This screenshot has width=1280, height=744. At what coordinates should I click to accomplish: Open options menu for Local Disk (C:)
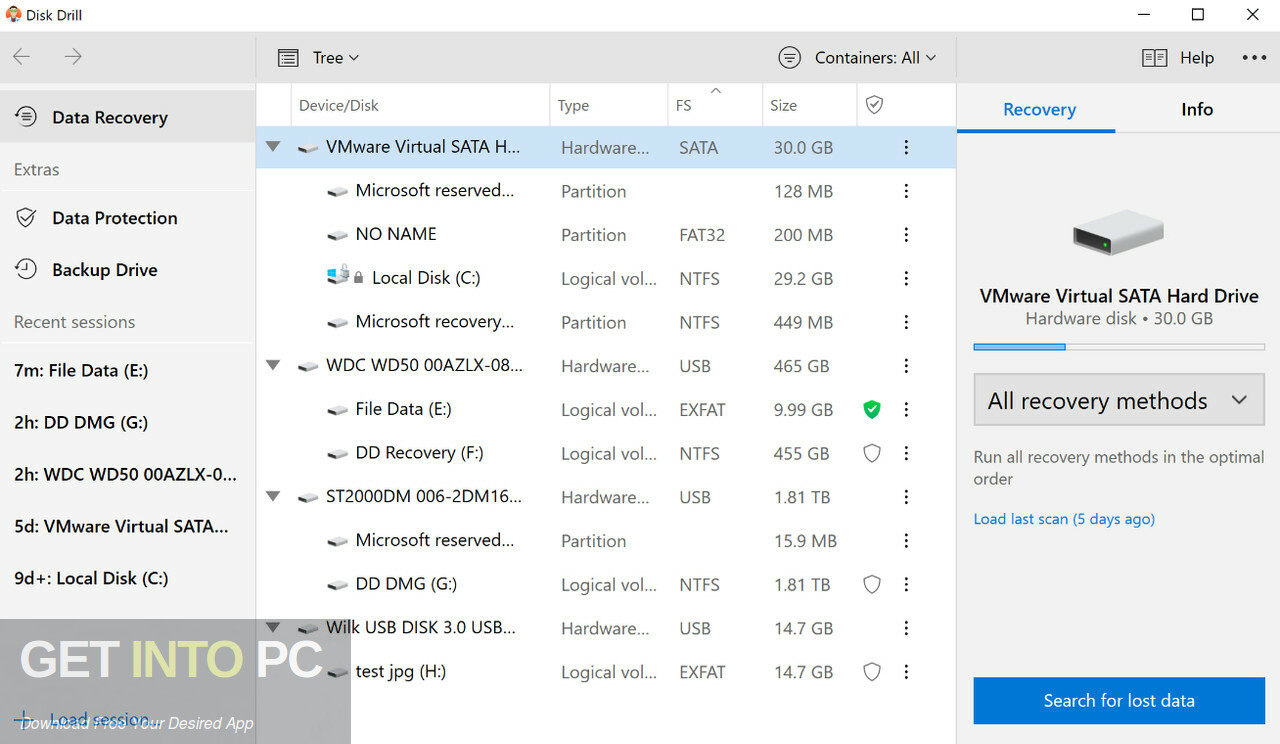[906, 279]
